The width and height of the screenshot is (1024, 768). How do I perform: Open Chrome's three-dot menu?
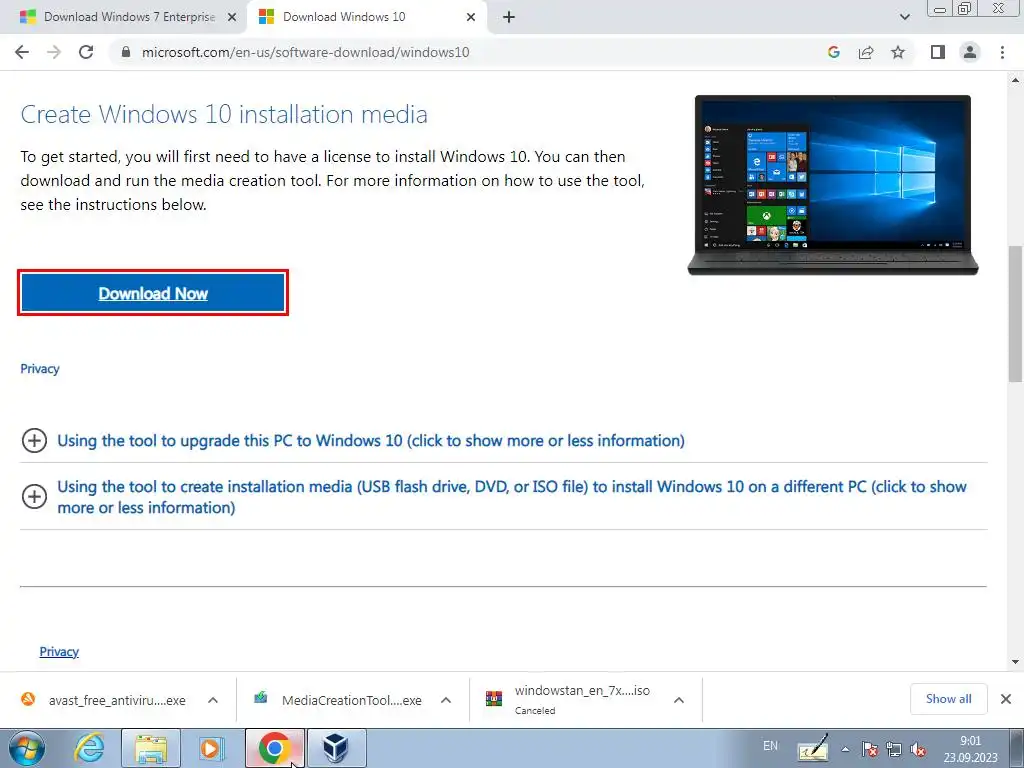[1002, 52]
